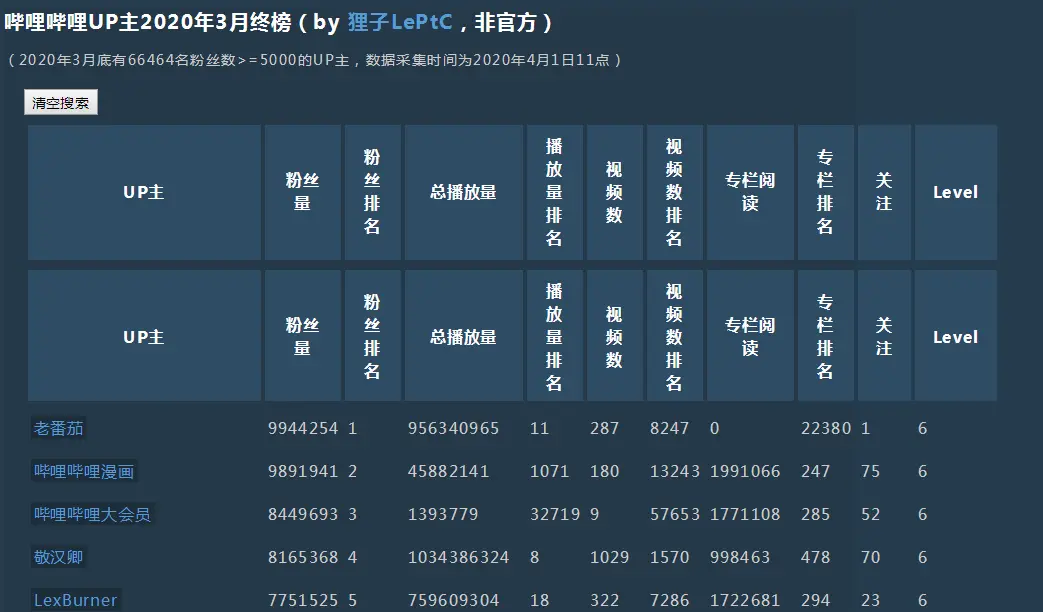
Task: Select 敬汉卿 video count 1029
Action: click(609, 557)
